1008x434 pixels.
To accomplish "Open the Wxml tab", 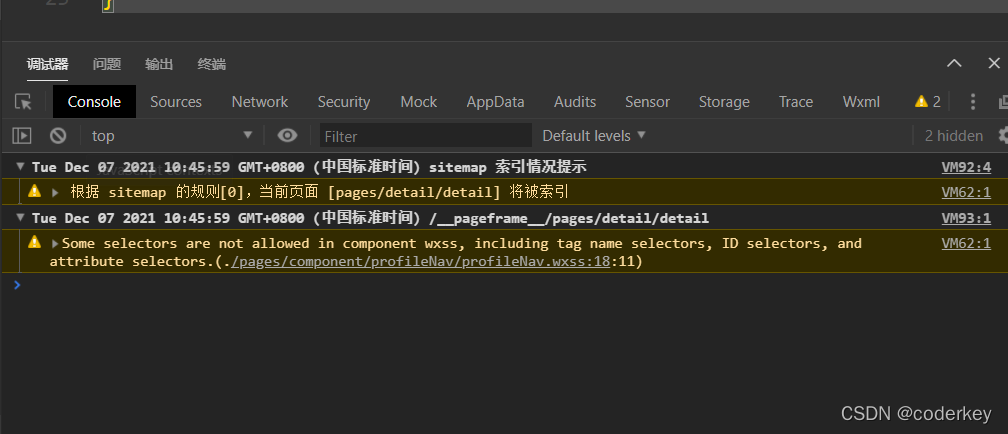I will tap(861, 102).
